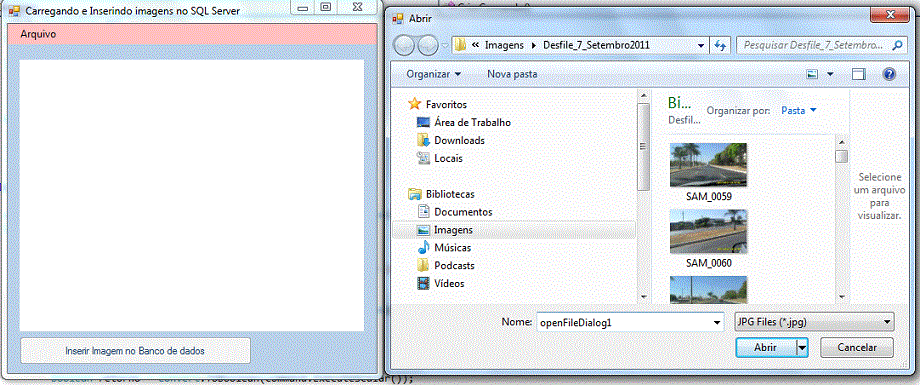Click navigation pane scrollbar down arrow

pos(644,297)
